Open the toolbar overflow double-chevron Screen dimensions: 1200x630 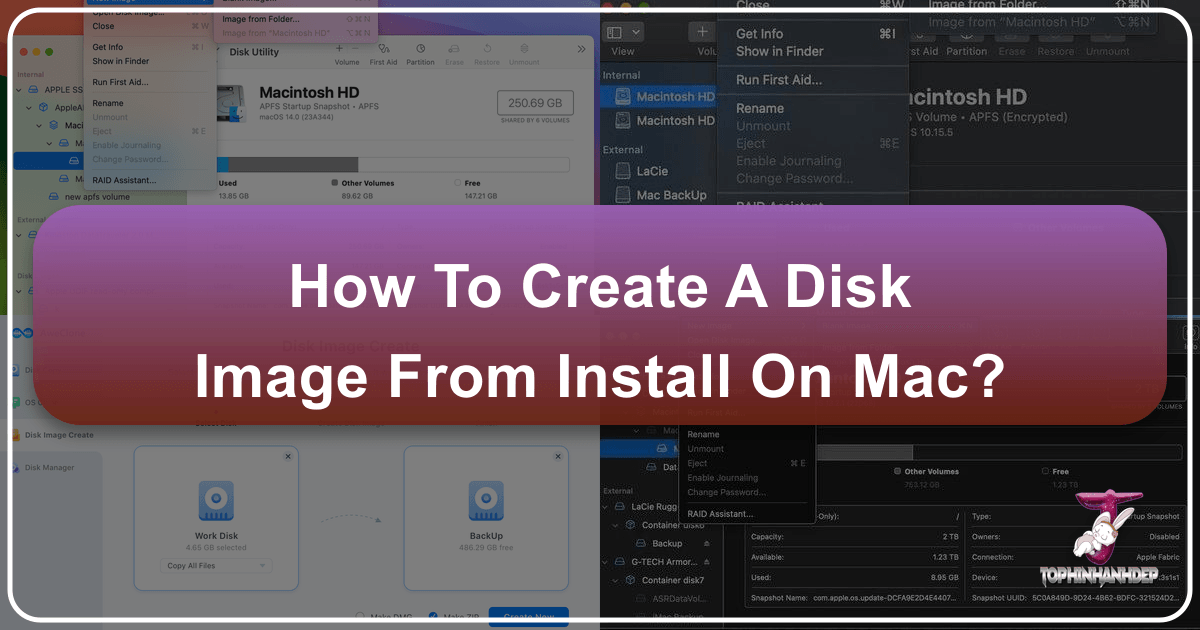click(582, 49)
